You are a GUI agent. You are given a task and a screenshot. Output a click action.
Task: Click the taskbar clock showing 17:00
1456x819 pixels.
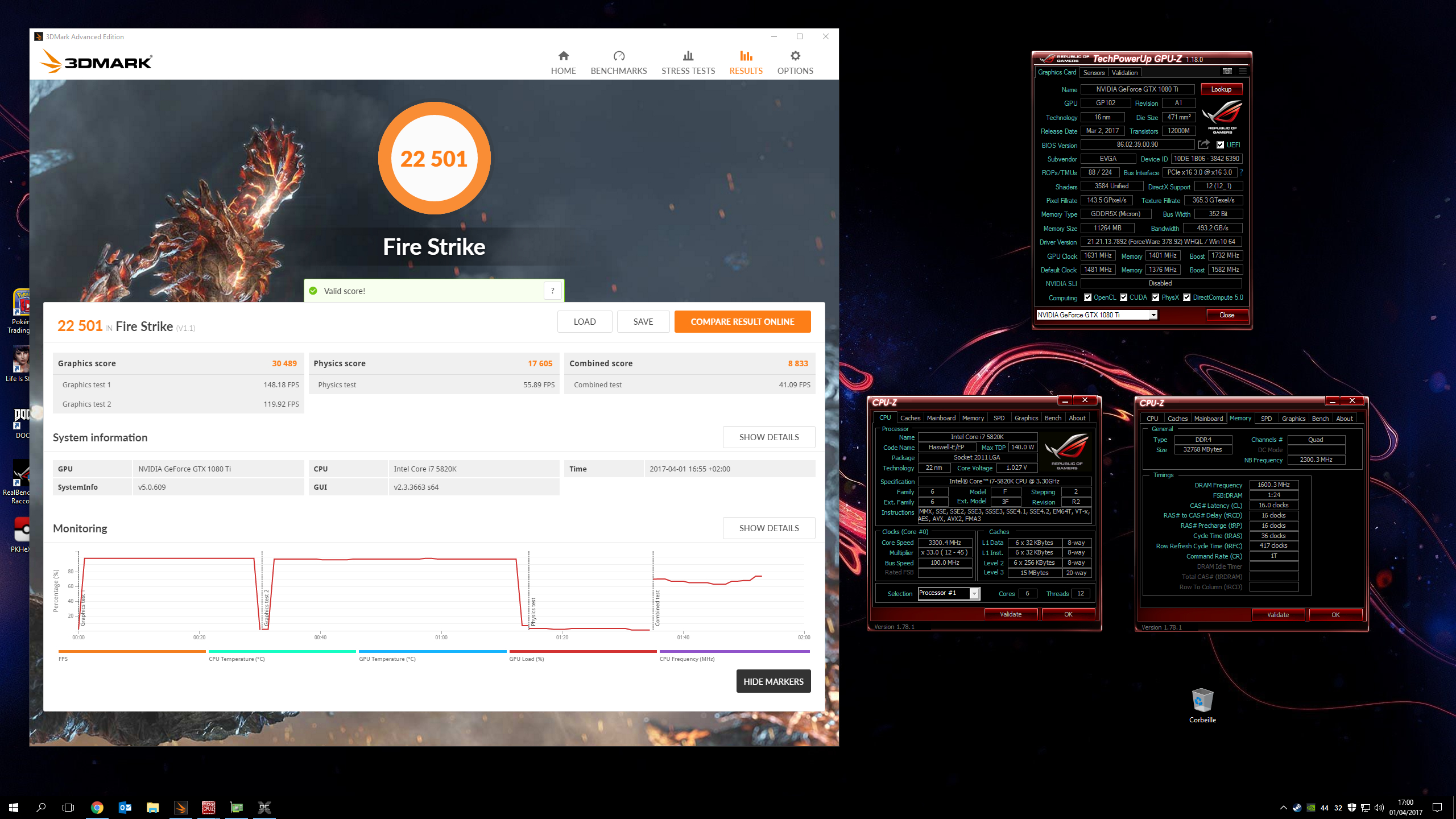[x=1405, y=807]
